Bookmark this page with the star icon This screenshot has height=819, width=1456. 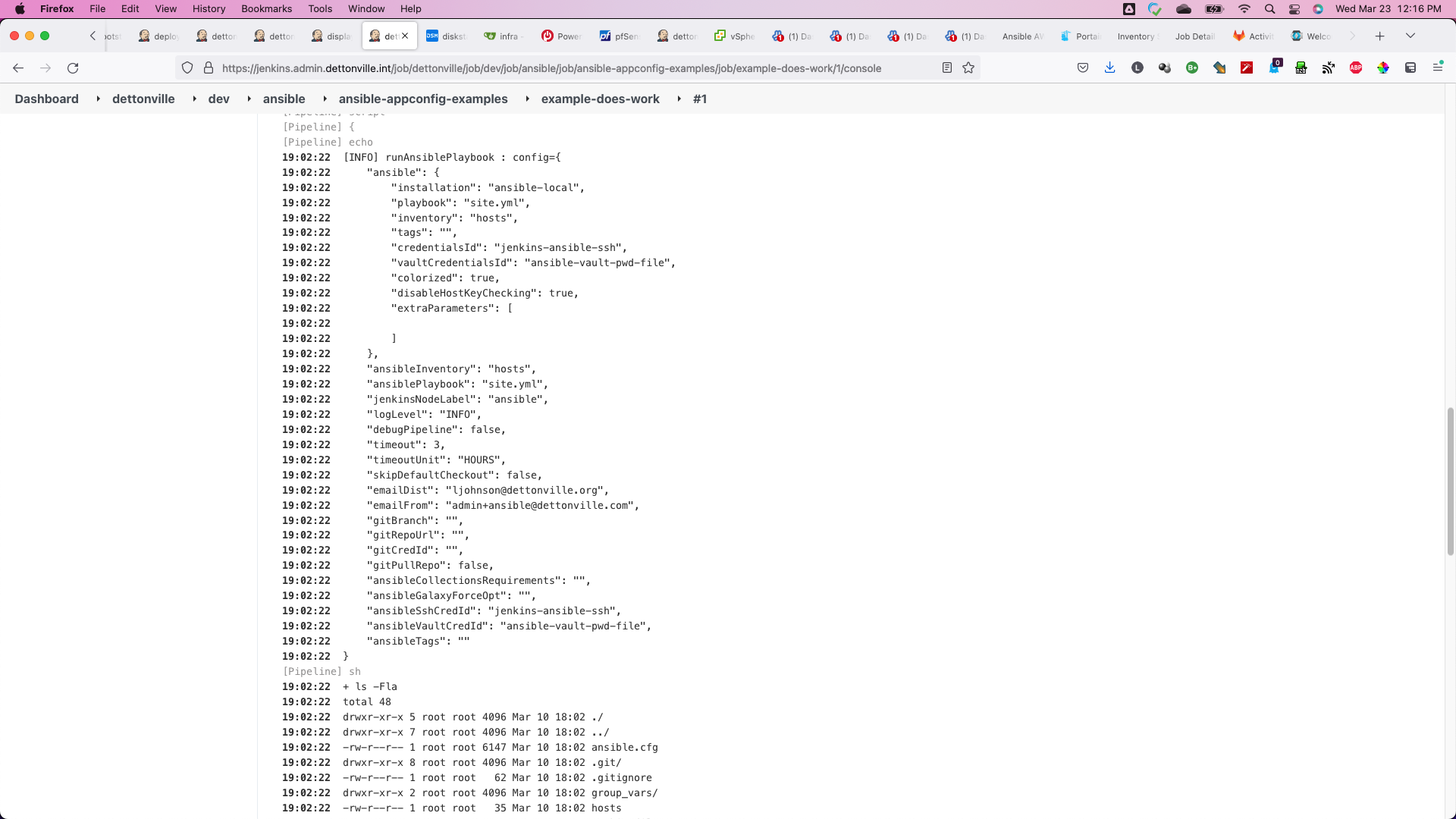(968, 68)
